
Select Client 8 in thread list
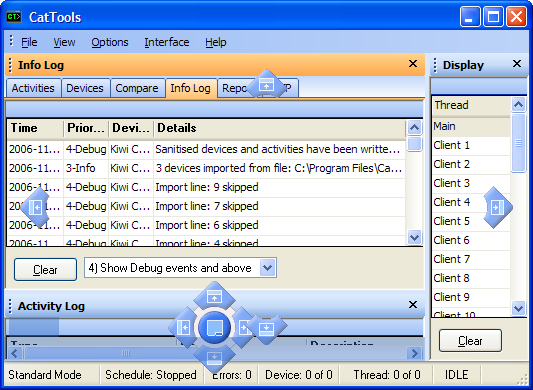[471, 278]
